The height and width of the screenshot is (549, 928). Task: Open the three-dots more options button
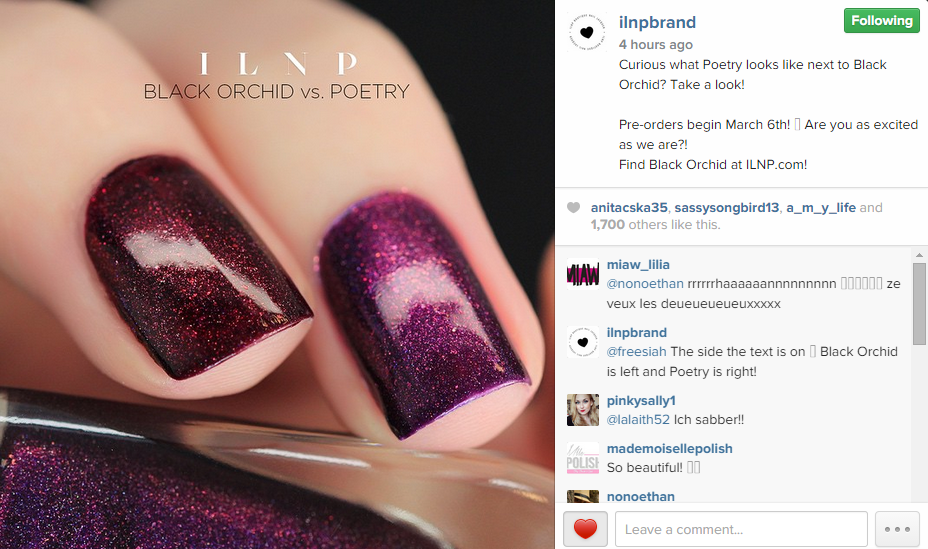coord(897,529)
